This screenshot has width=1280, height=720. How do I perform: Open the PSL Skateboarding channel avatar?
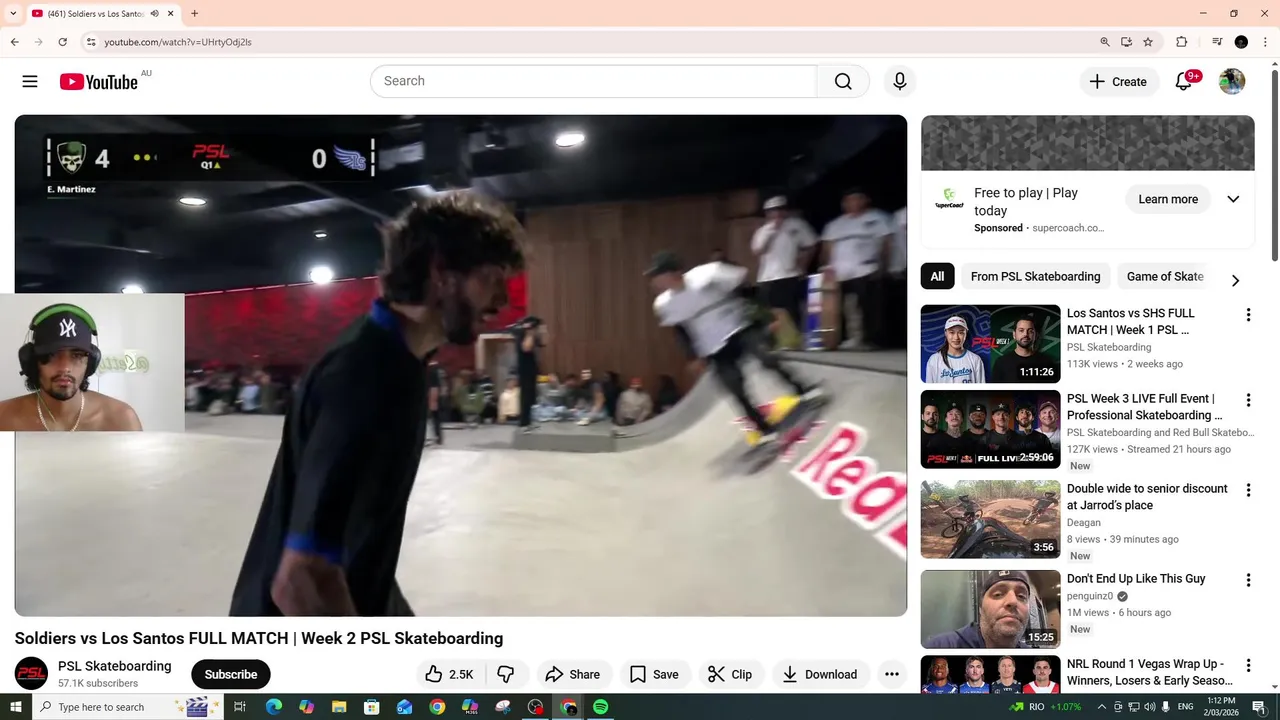[x=31, y=674]
